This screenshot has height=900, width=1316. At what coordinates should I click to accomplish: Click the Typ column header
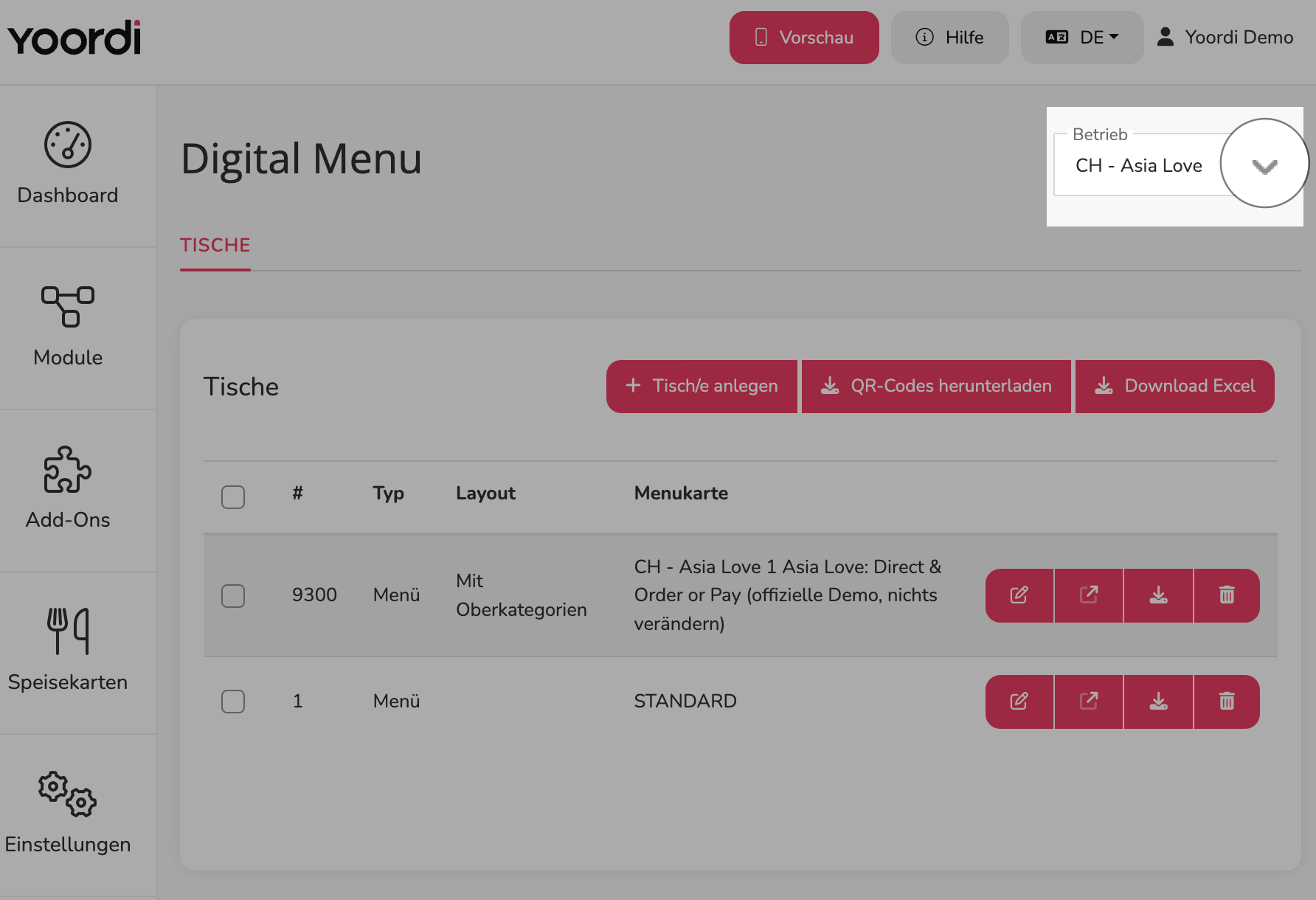coord(388,494)
